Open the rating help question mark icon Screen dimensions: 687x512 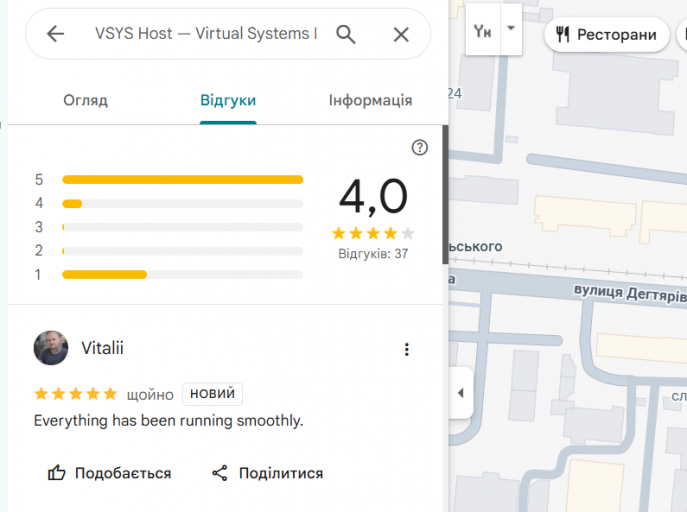[419, 148]
